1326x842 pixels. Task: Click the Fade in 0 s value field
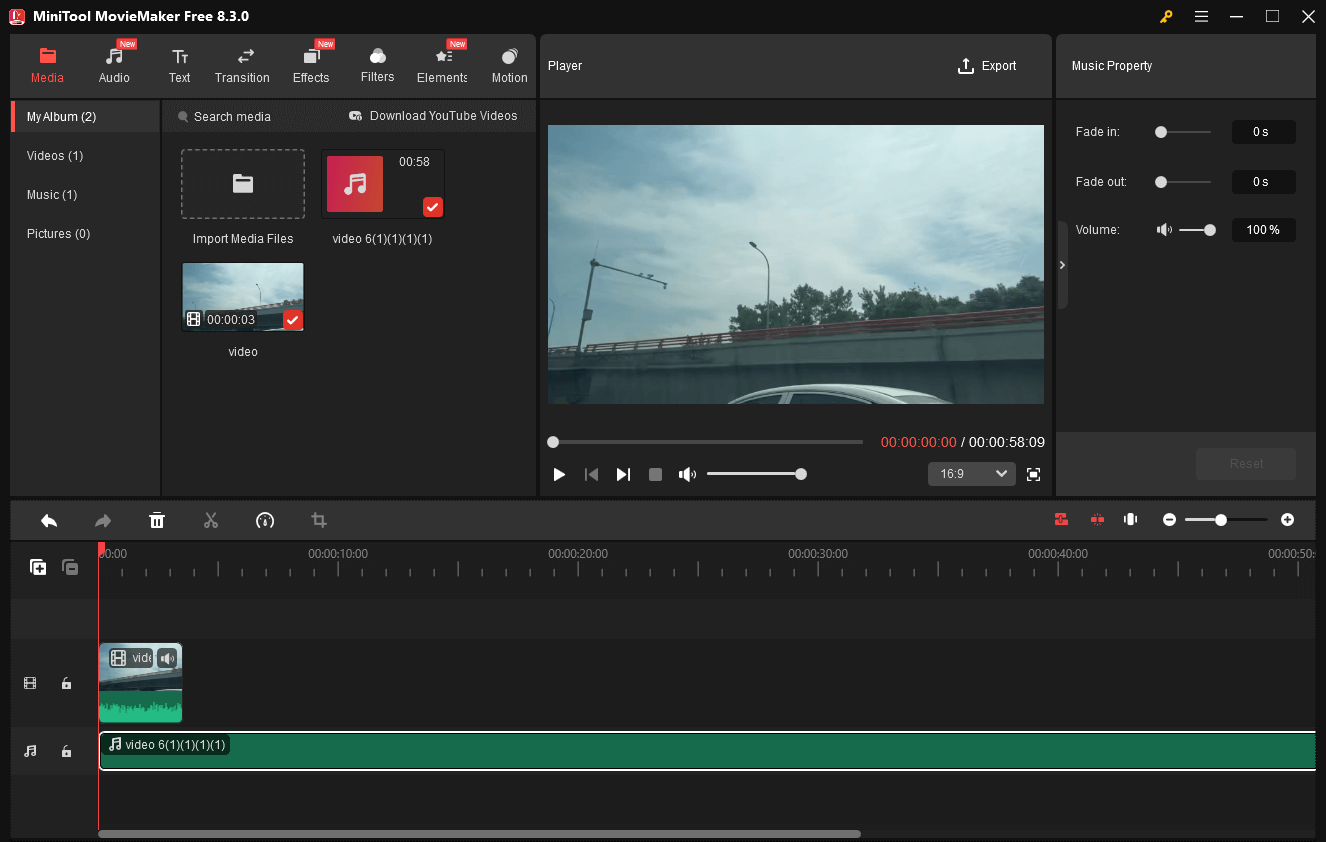pyautogui.click(x=1263, y=132)
